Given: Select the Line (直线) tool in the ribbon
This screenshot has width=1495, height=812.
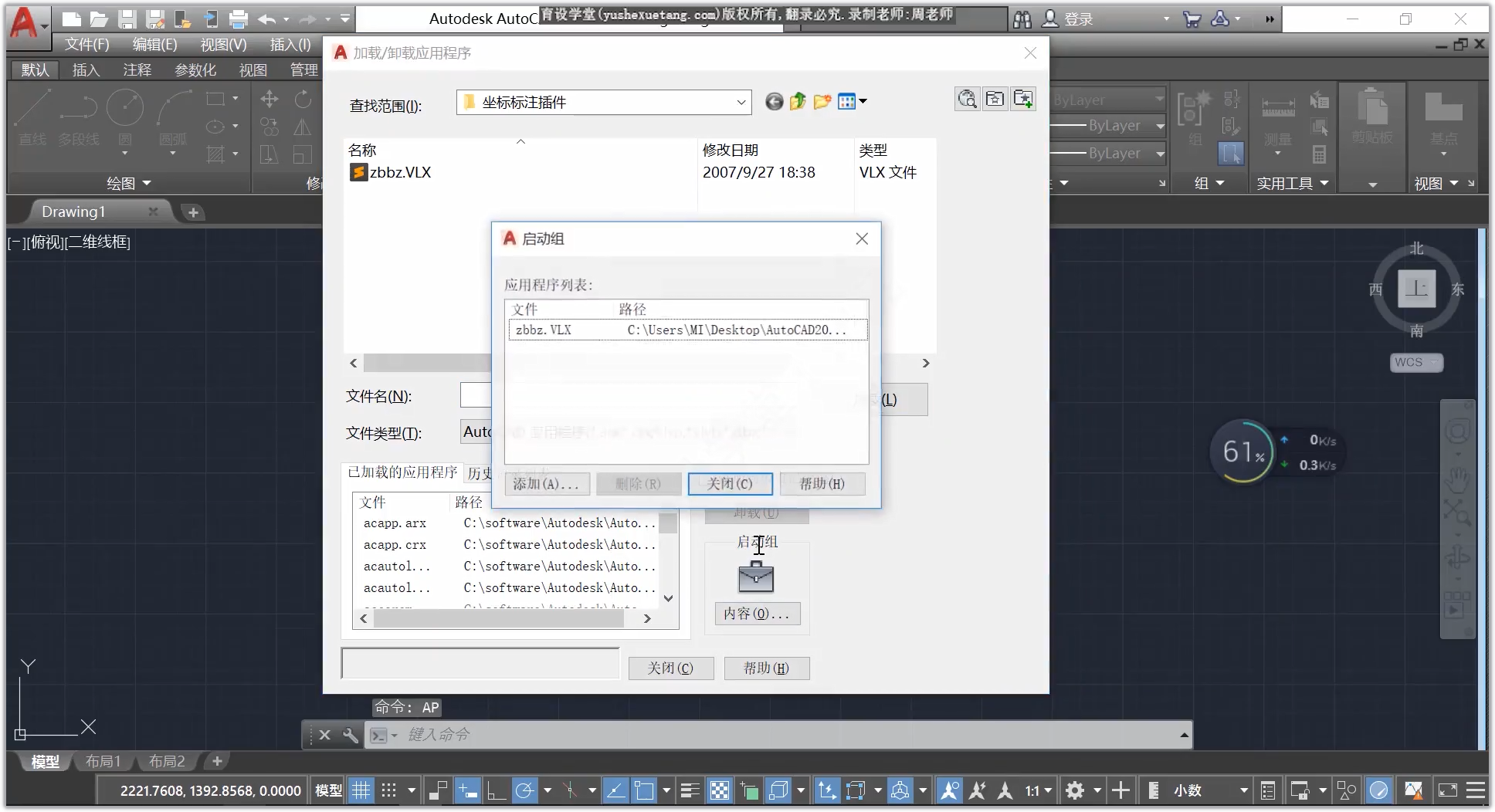Looking at the screenshot, I should [x=32, y=117].
